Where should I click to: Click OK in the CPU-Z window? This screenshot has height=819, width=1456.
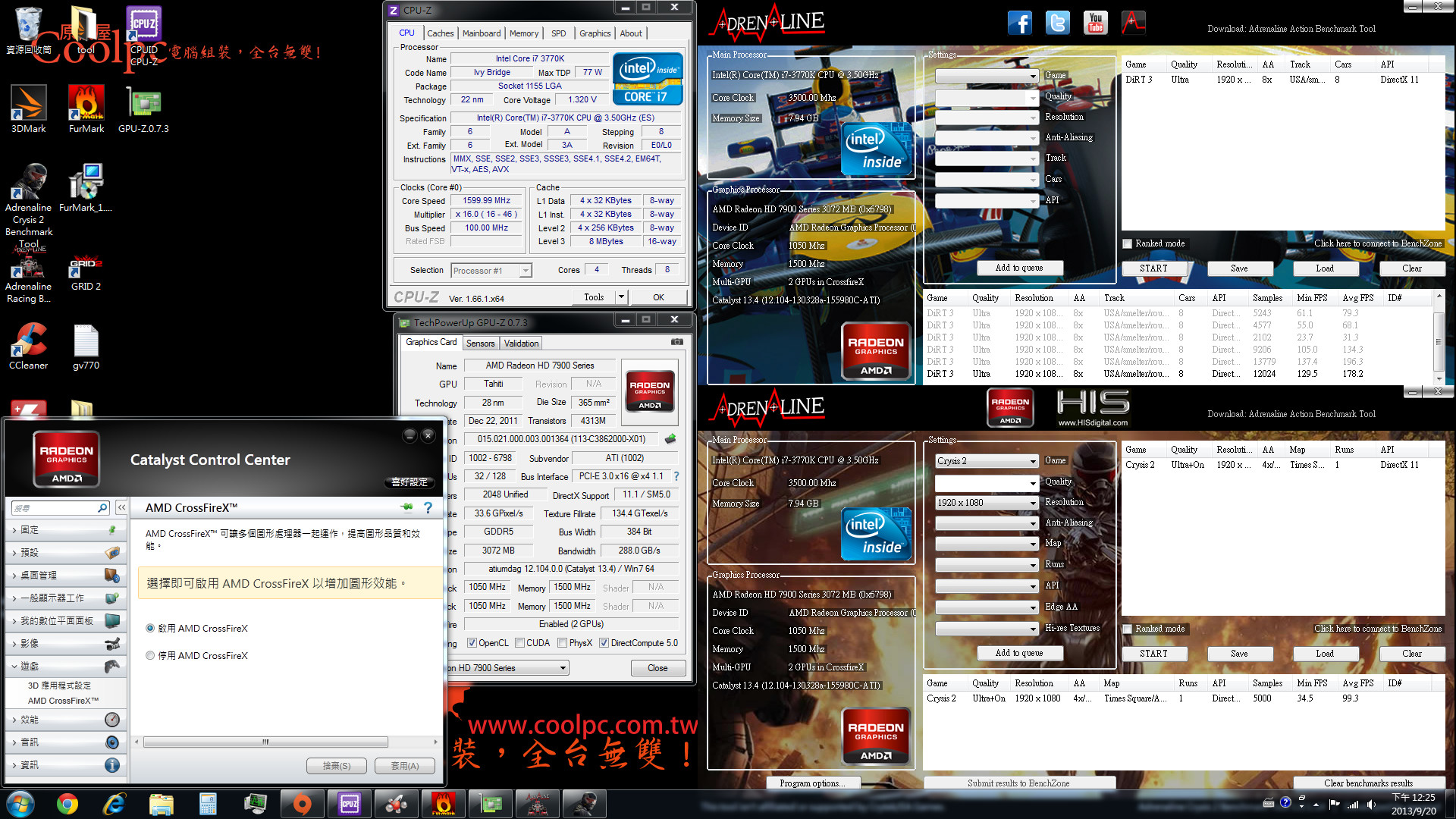tap(658, 297)
